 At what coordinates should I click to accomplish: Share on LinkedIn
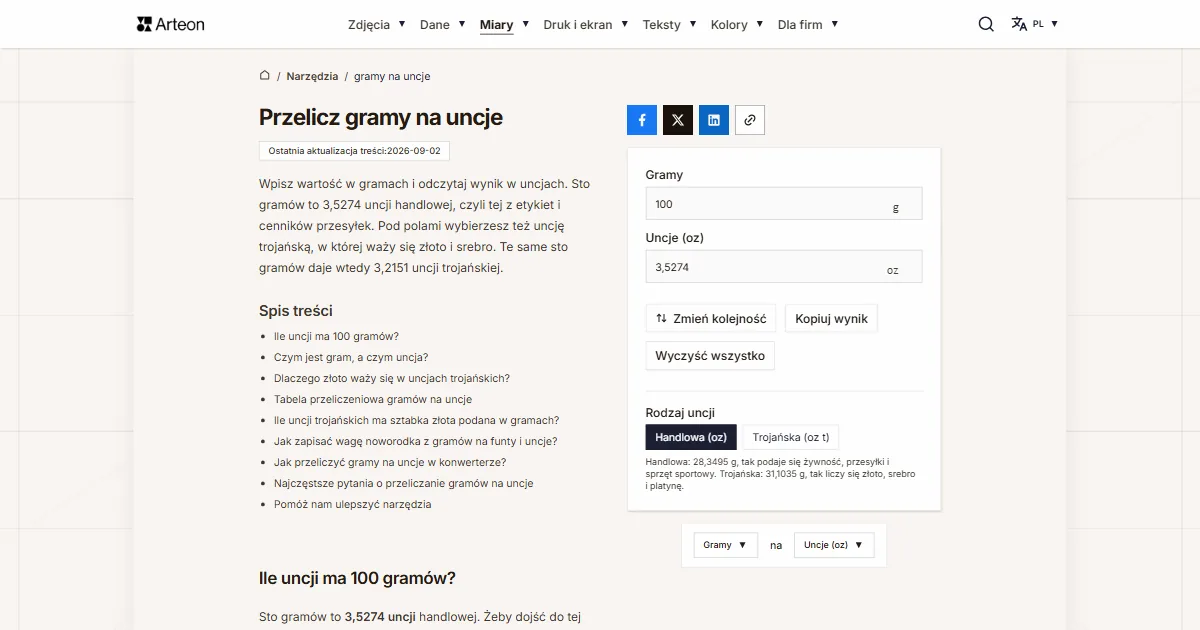[x=714, y=120]
